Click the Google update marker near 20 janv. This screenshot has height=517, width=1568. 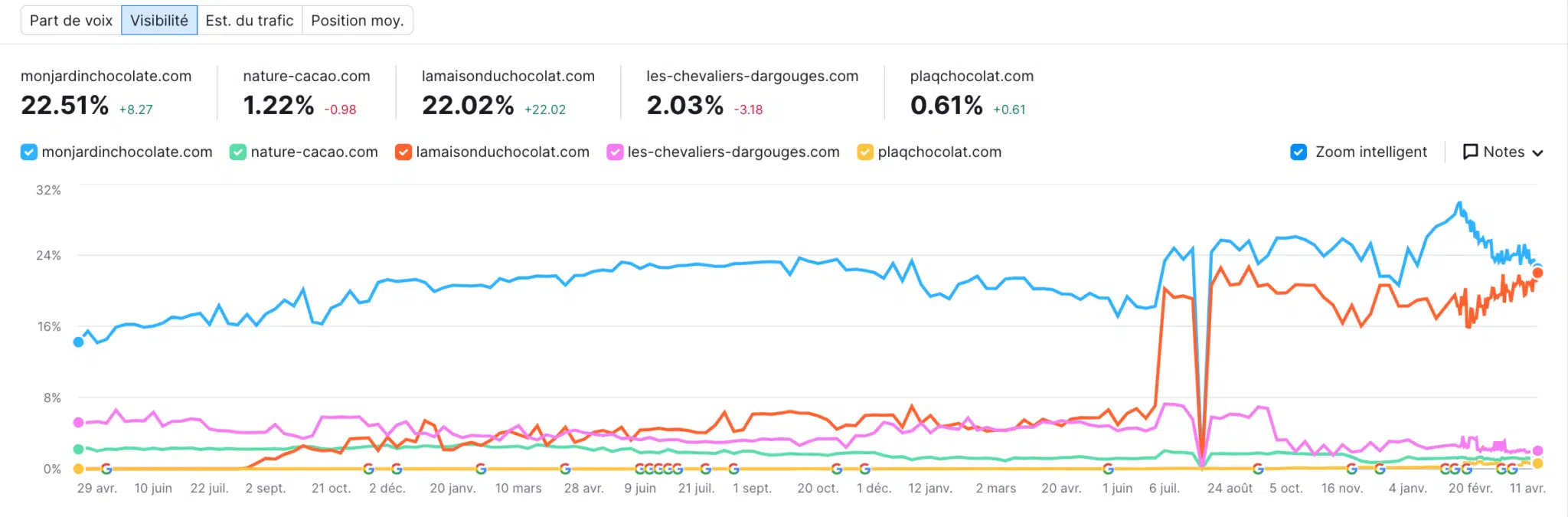pyautogui.click(x=481, y=469)
